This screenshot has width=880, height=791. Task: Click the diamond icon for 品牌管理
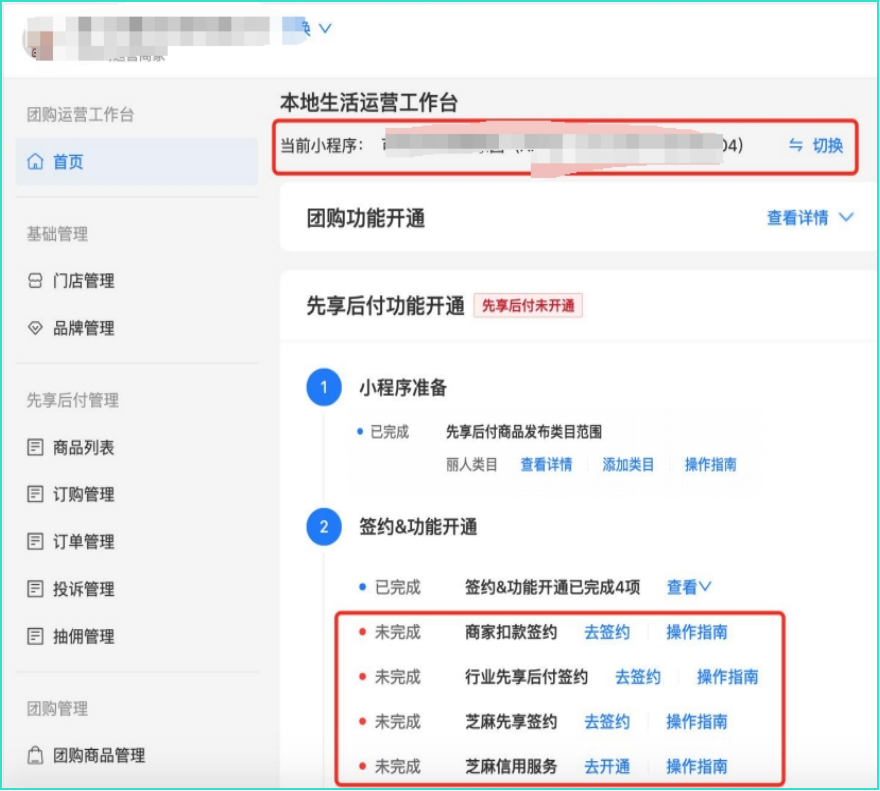(x=36, y=328)
